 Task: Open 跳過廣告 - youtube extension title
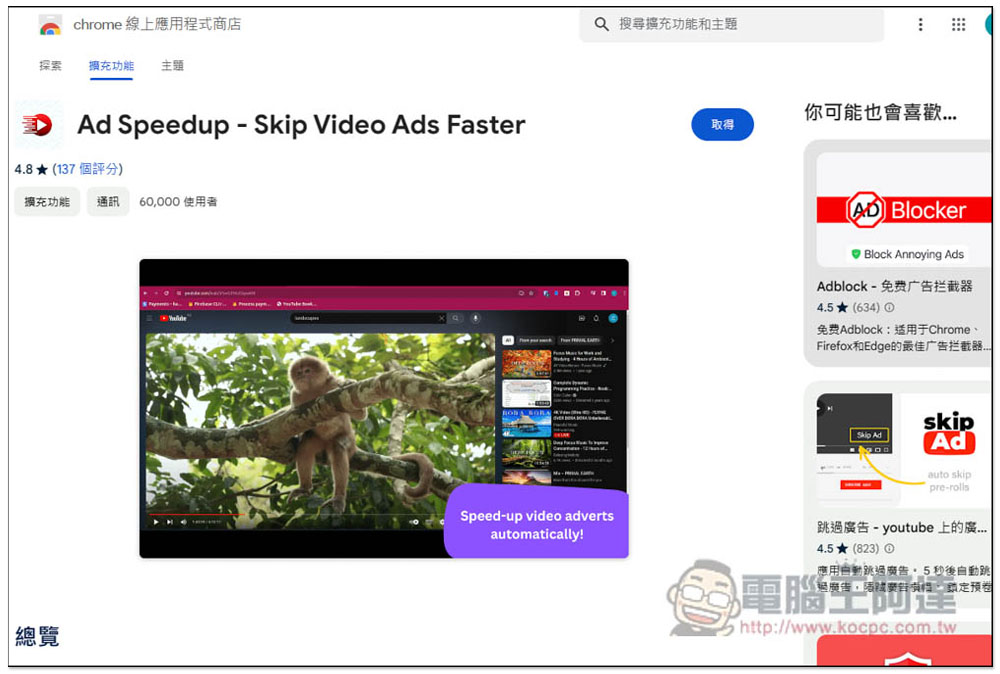902,527
